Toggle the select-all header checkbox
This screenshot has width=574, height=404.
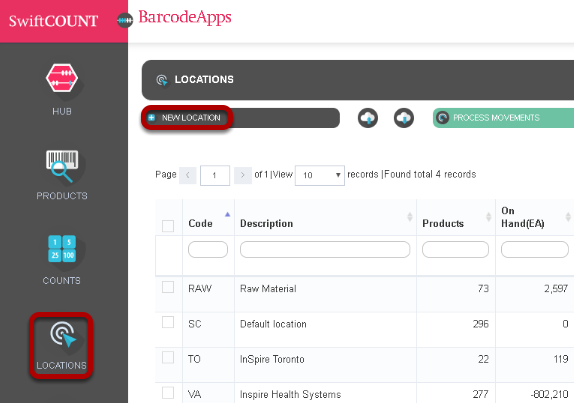click(168, 226)
